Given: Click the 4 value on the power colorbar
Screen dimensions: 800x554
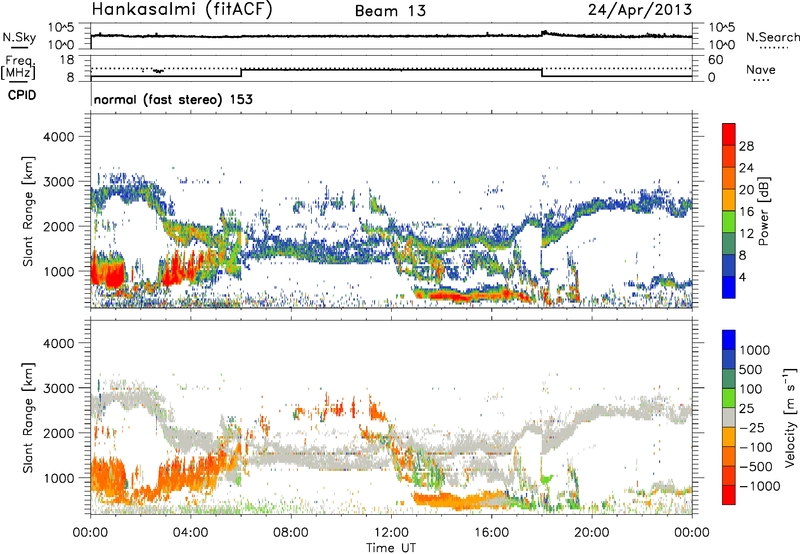Looking at the screenshot, I should point(743,278).
